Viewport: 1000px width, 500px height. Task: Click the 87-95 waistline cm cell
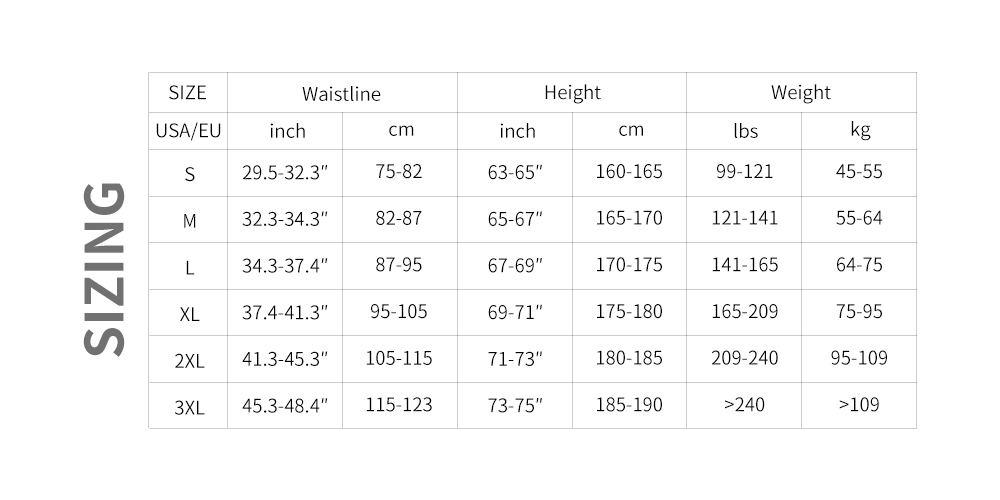tap(399, 265)
